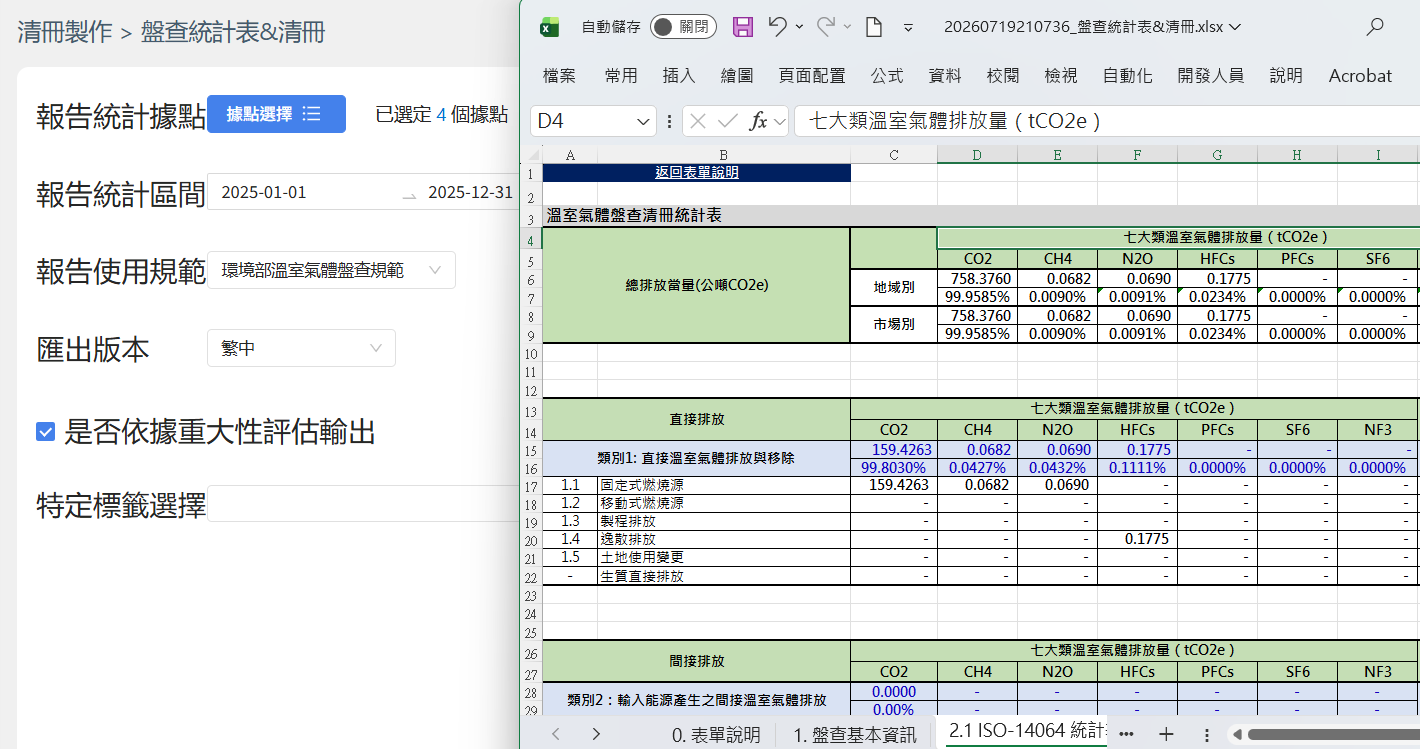Open Insert Function with the fx icon
Screen dimensions: 1420x749
pyautogui.click(x=758, y=121)
